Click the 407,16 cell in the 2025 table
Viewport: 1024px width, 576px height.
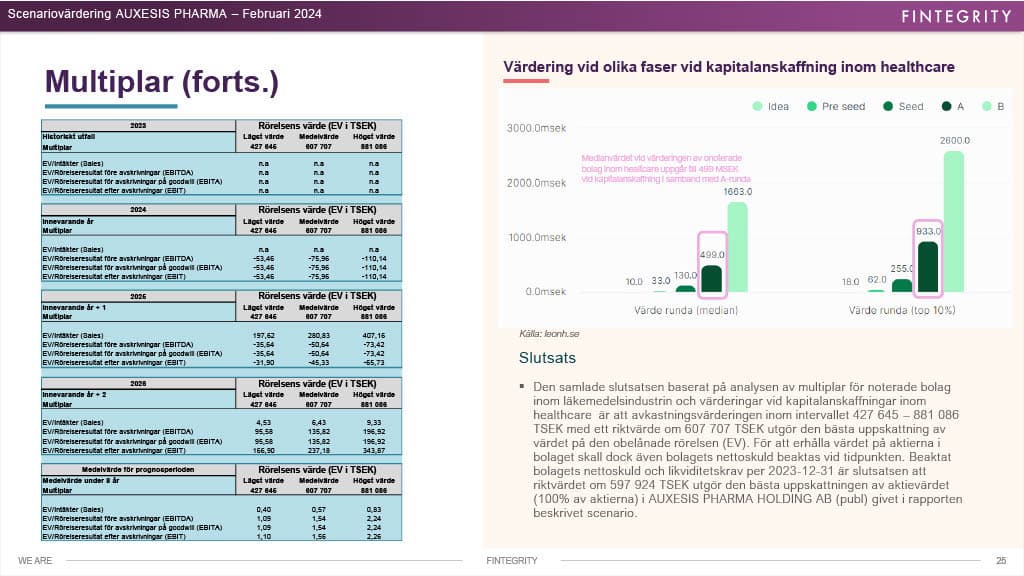tap(374, 335)
